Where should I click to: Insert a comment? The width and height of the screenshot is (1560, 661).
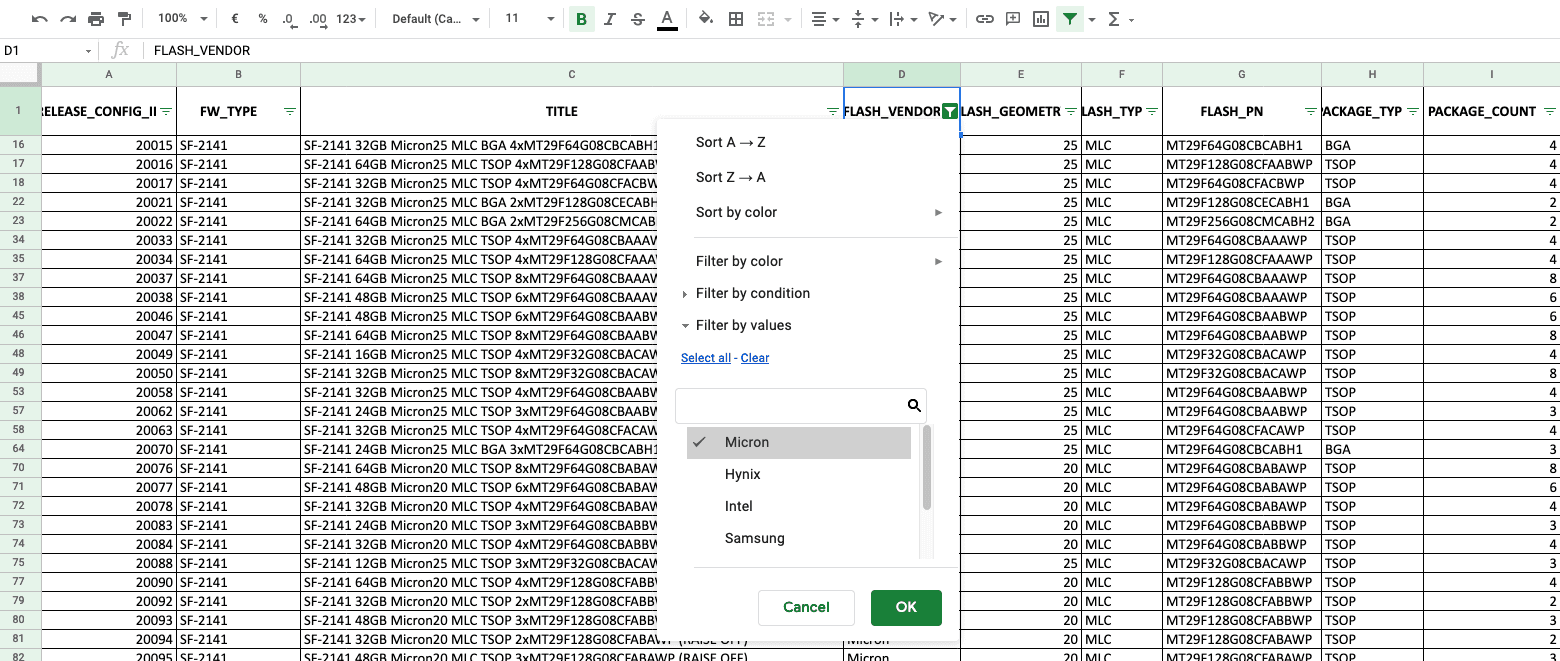click(x=1013, y=18)
